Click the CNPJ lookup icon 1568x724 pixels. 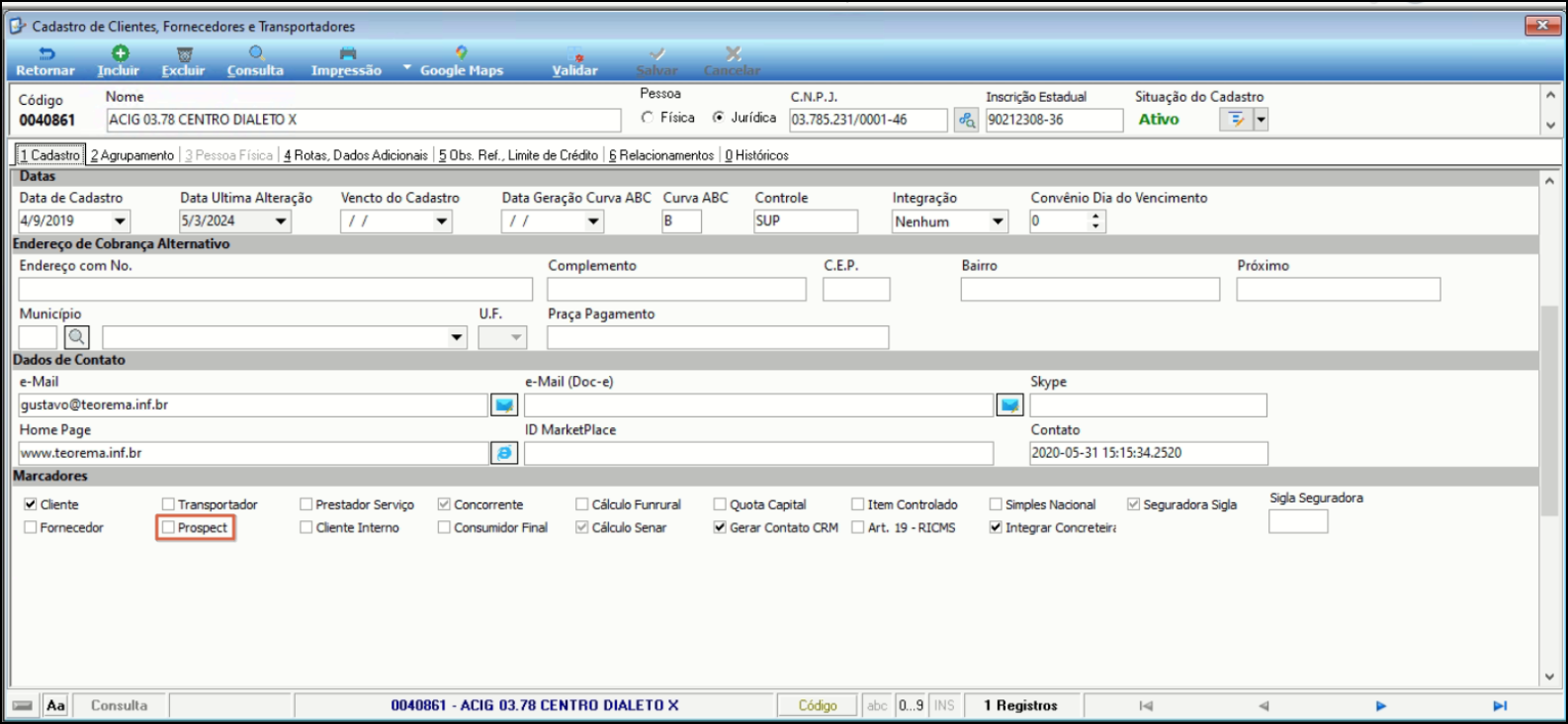pyautogui.click(x=966, y=120)
